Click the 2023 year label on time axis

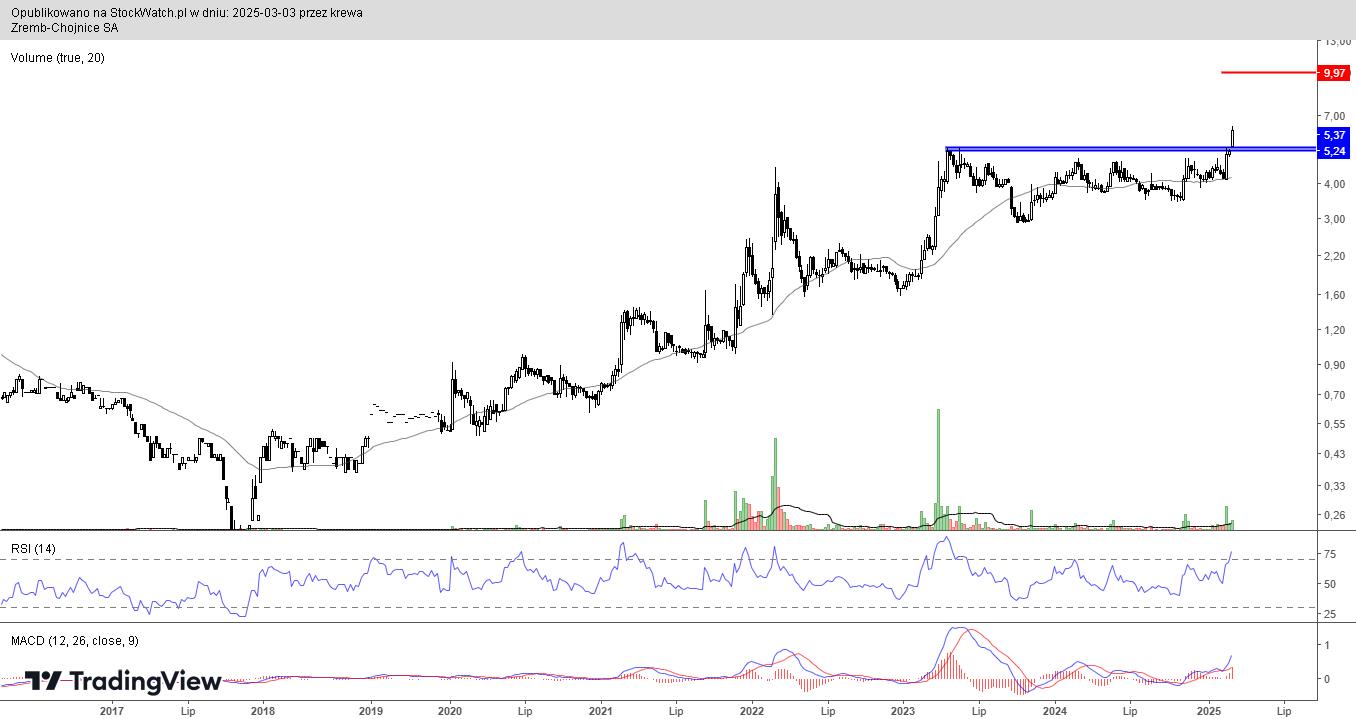(x=903, y=711)
